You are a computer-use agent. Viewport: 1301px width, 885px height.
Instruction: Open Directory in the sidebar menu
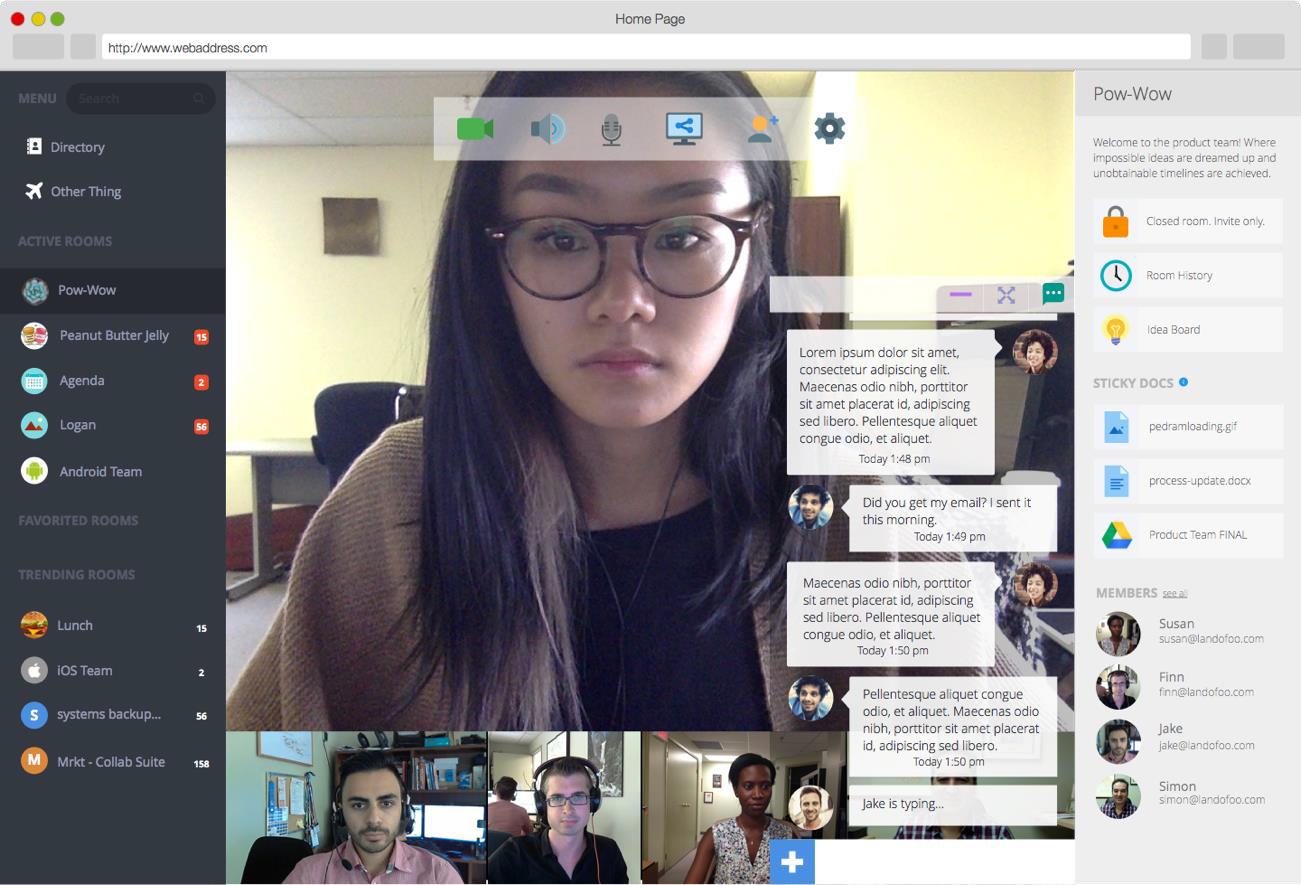pos(77,147)
